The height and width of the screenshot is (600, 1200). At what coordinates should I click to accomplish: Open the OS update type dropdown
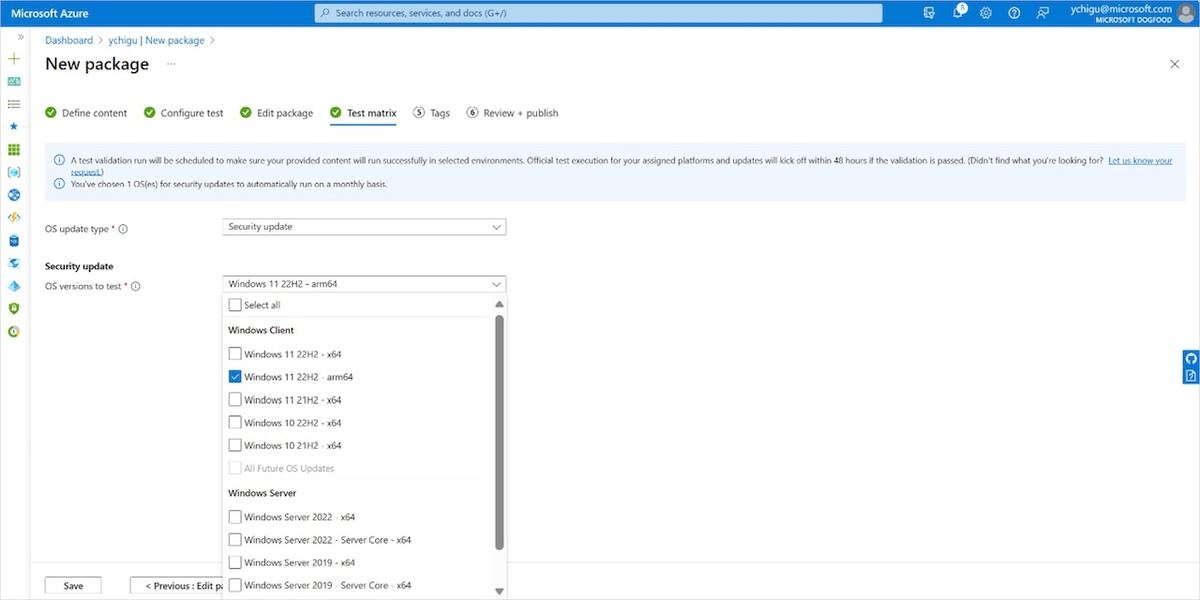364,227
